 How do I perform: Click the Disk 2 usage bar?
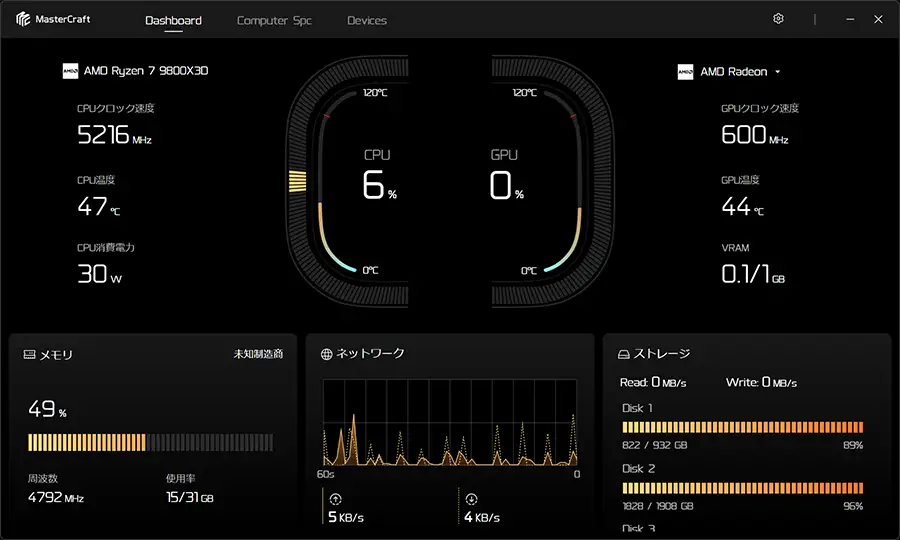coord(743,488)
